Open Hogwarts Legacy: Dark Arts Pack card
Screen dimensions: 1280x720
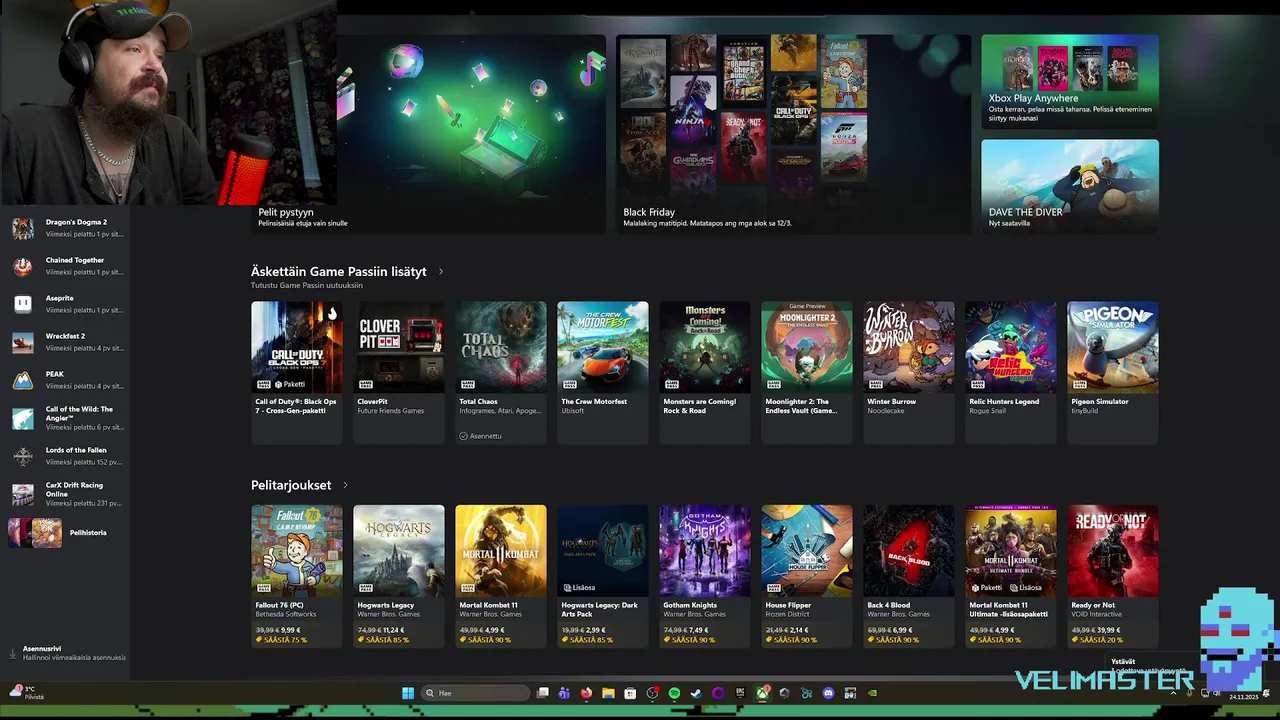[x=603, y=576]
